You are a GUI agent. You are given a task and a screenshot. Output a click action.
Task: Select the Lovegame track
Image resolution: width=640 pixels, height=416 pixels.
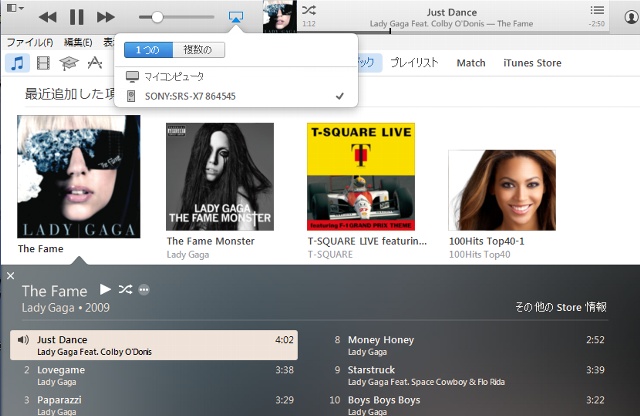point(154,376)
